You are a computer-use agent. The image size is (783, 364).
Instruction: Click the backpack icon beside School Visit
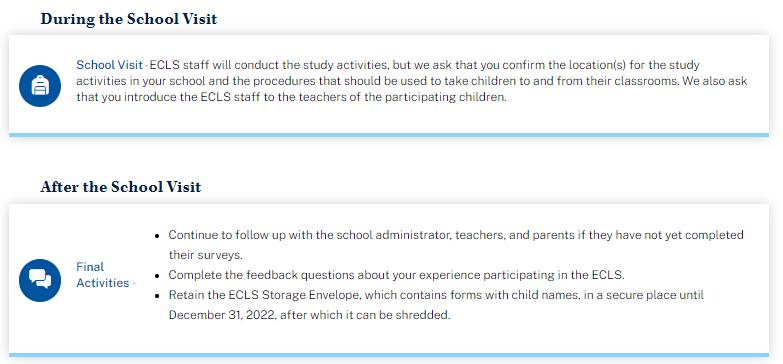[40, 86]
